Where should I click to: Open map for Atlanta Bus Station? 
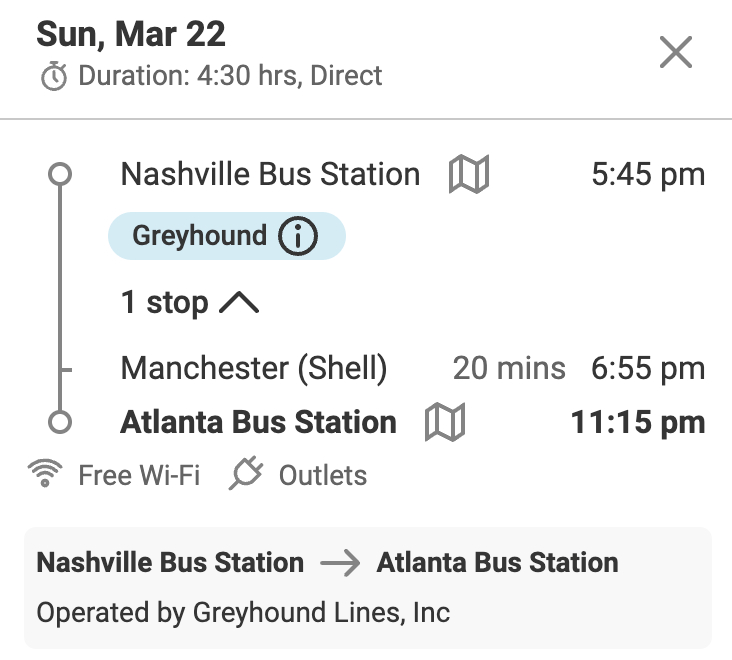pos(445,422)
